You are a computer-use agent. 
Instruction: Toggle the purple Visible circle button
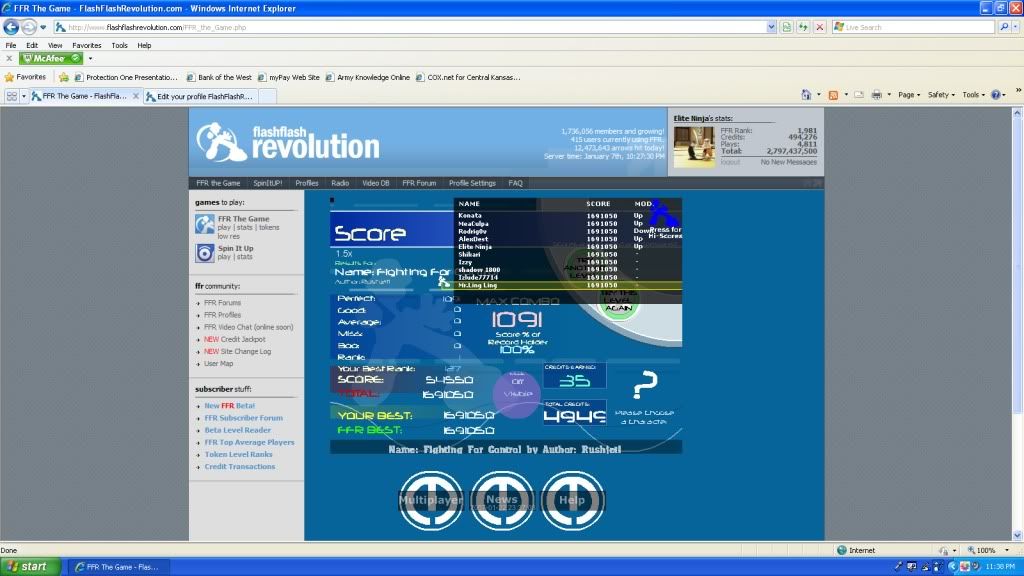[517, 389]
